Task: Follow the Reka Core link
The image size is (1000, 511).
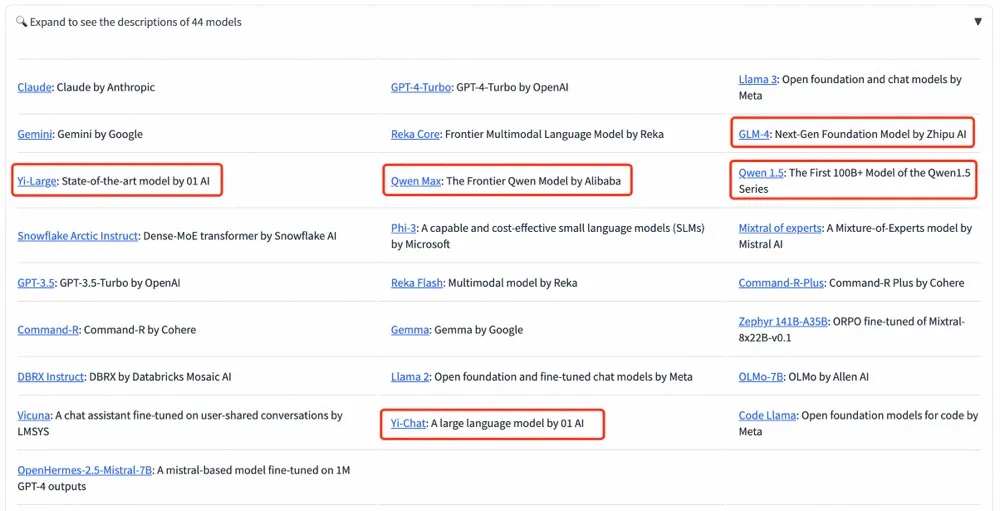Action: (x=415, y=134)
